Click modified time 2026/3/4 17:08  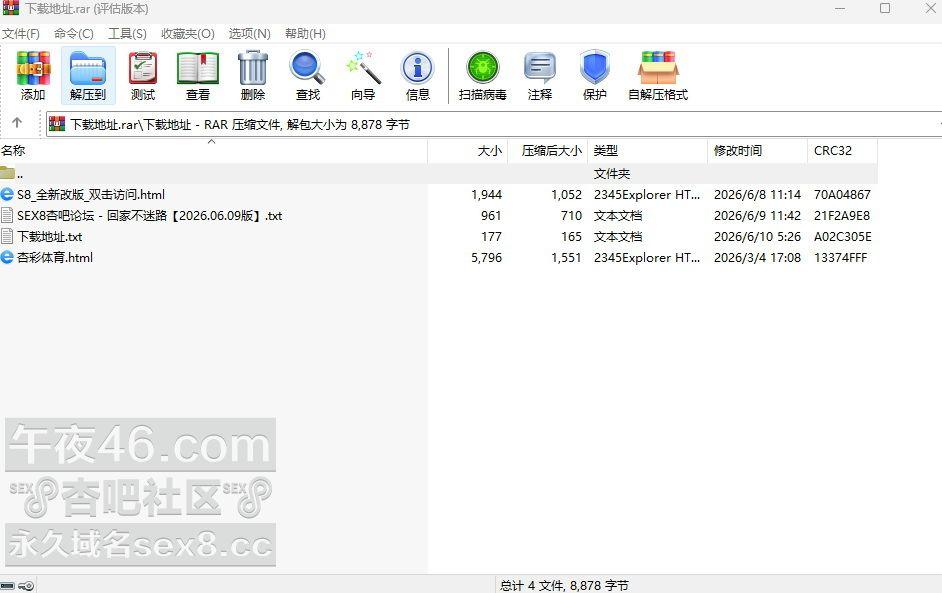757,258
